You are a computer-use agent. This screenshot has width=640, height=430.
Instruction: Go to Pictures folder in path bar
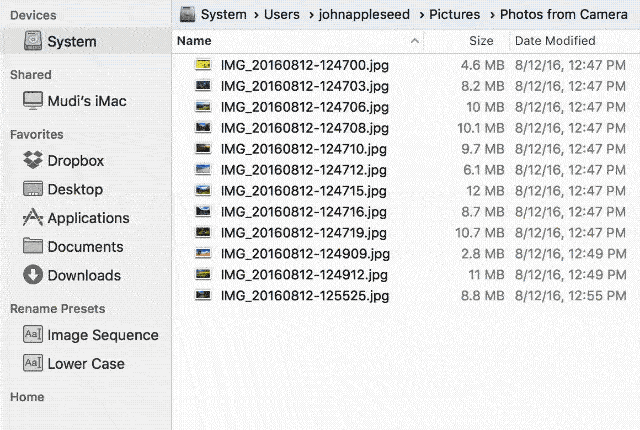[x=454, y=14]
